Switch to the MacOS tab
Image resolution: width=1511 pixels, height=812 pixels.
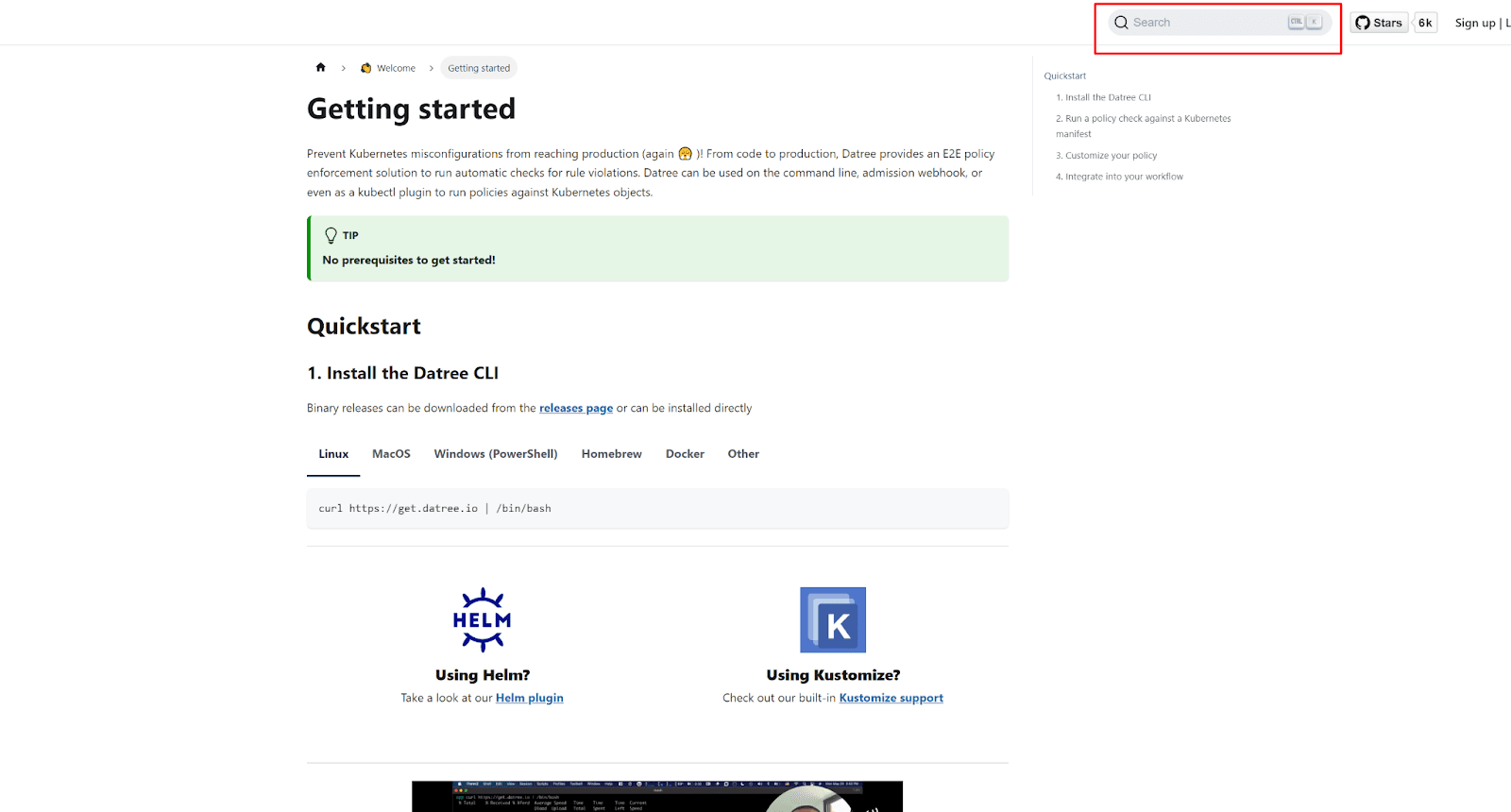(391, 454)
